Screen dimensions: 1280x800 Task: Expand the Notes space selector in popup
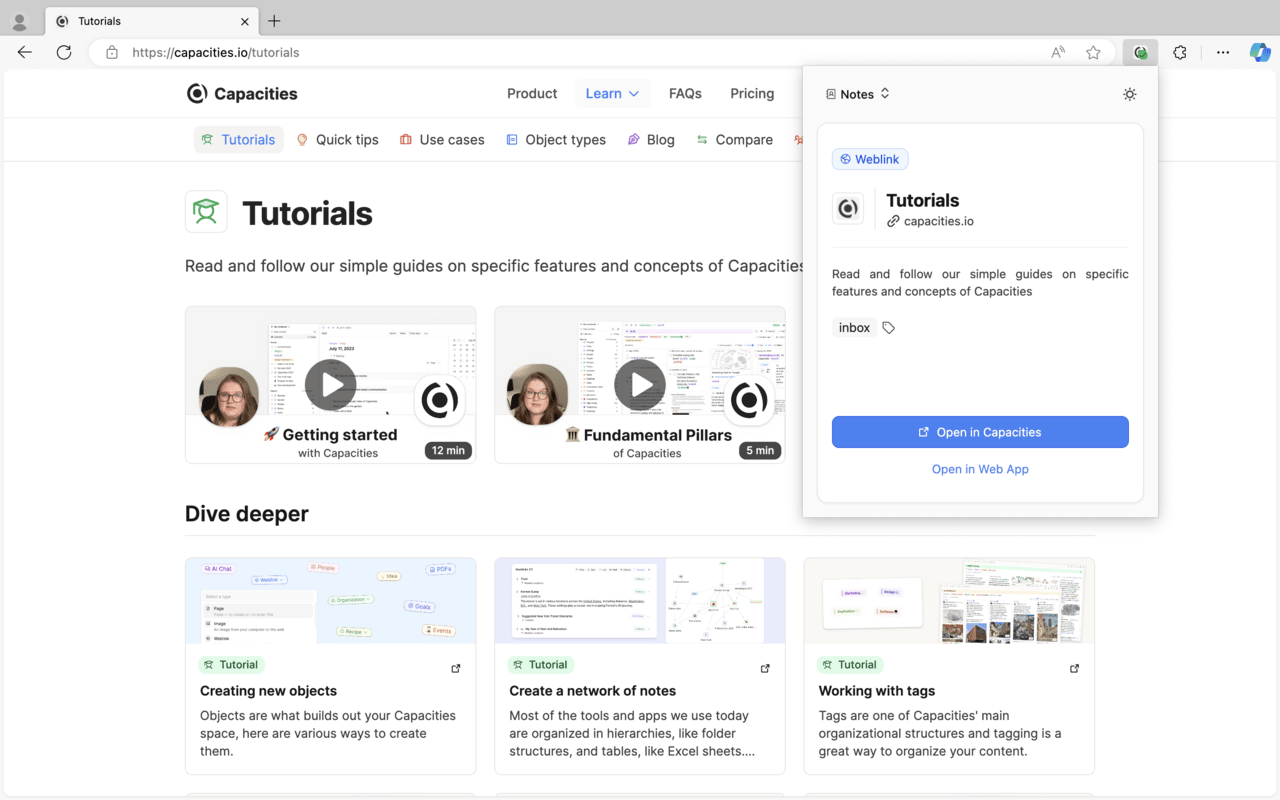point(858,94)
